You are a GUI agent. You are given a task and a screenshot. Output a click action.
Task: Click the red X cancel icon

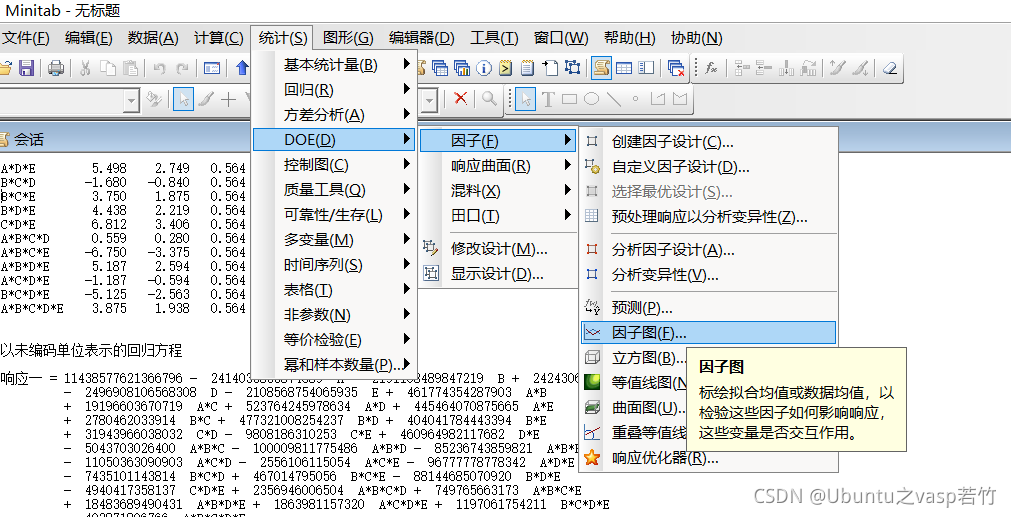[460, 98]
